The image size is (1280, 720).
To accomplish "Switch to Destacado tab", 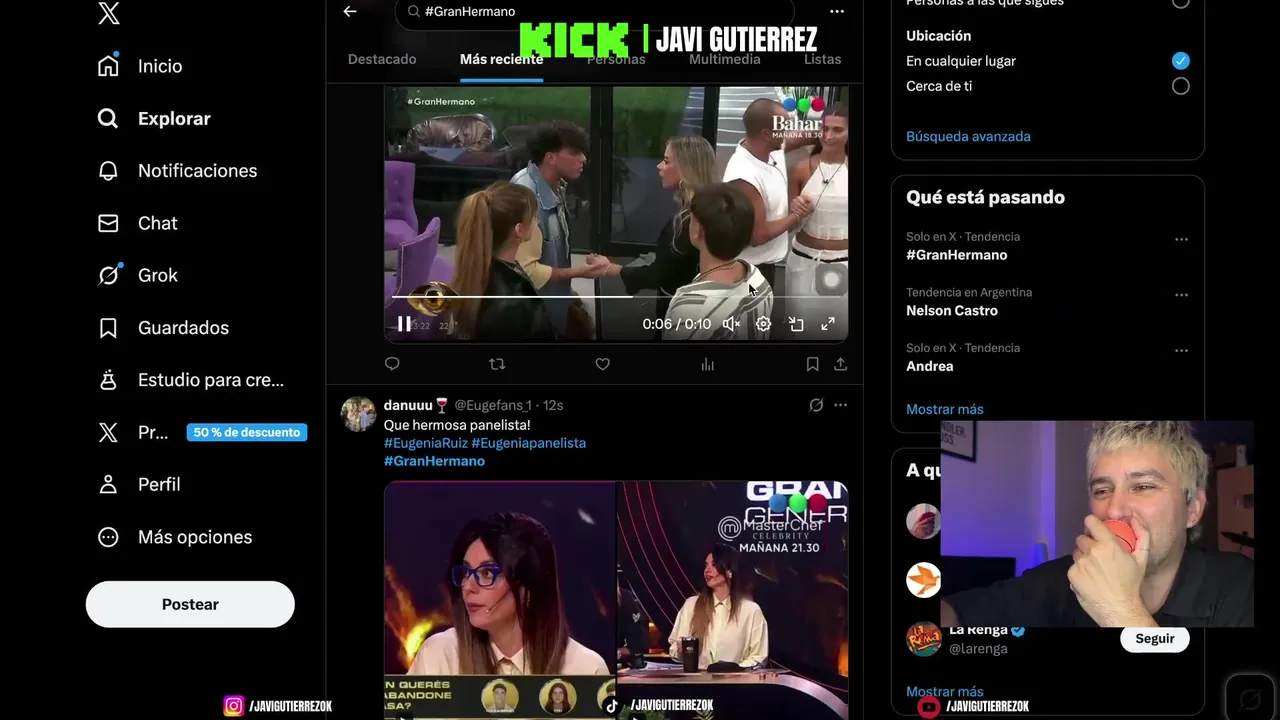I will [382, 59].
